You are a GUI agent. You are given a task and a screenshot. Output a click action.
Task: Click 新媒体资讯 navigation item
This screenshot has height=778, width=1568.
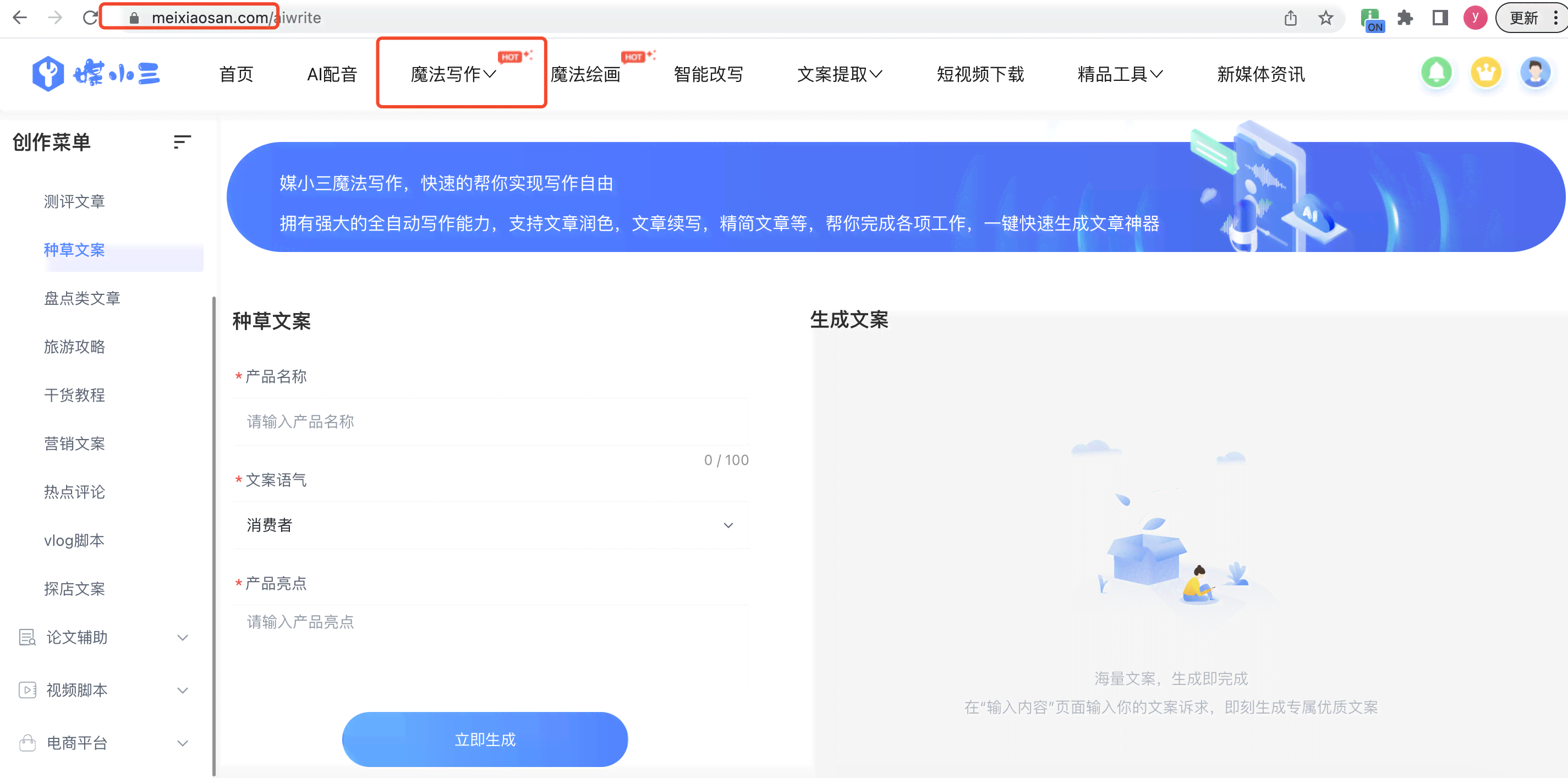[x=1261, y=74]
